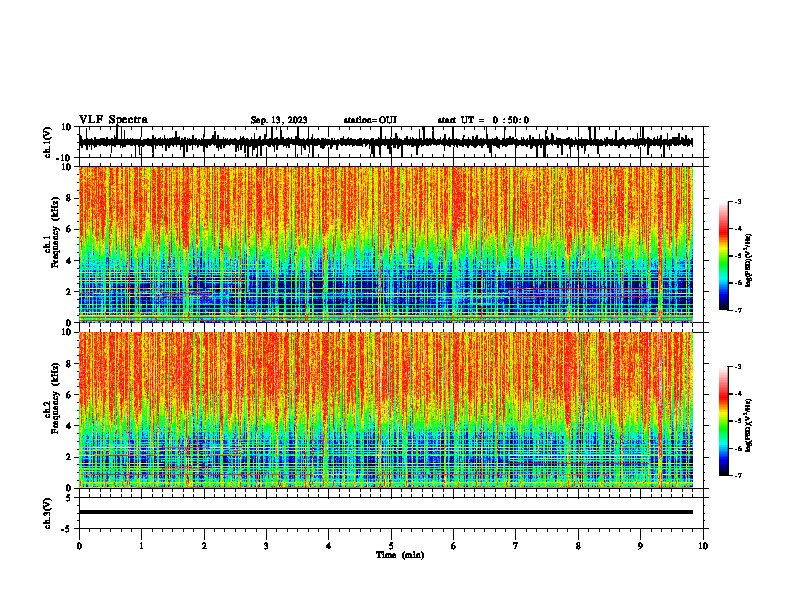Click the "Time (min)" x-axis label
This screenshot has height=612, width=792.
click(400, 555)
